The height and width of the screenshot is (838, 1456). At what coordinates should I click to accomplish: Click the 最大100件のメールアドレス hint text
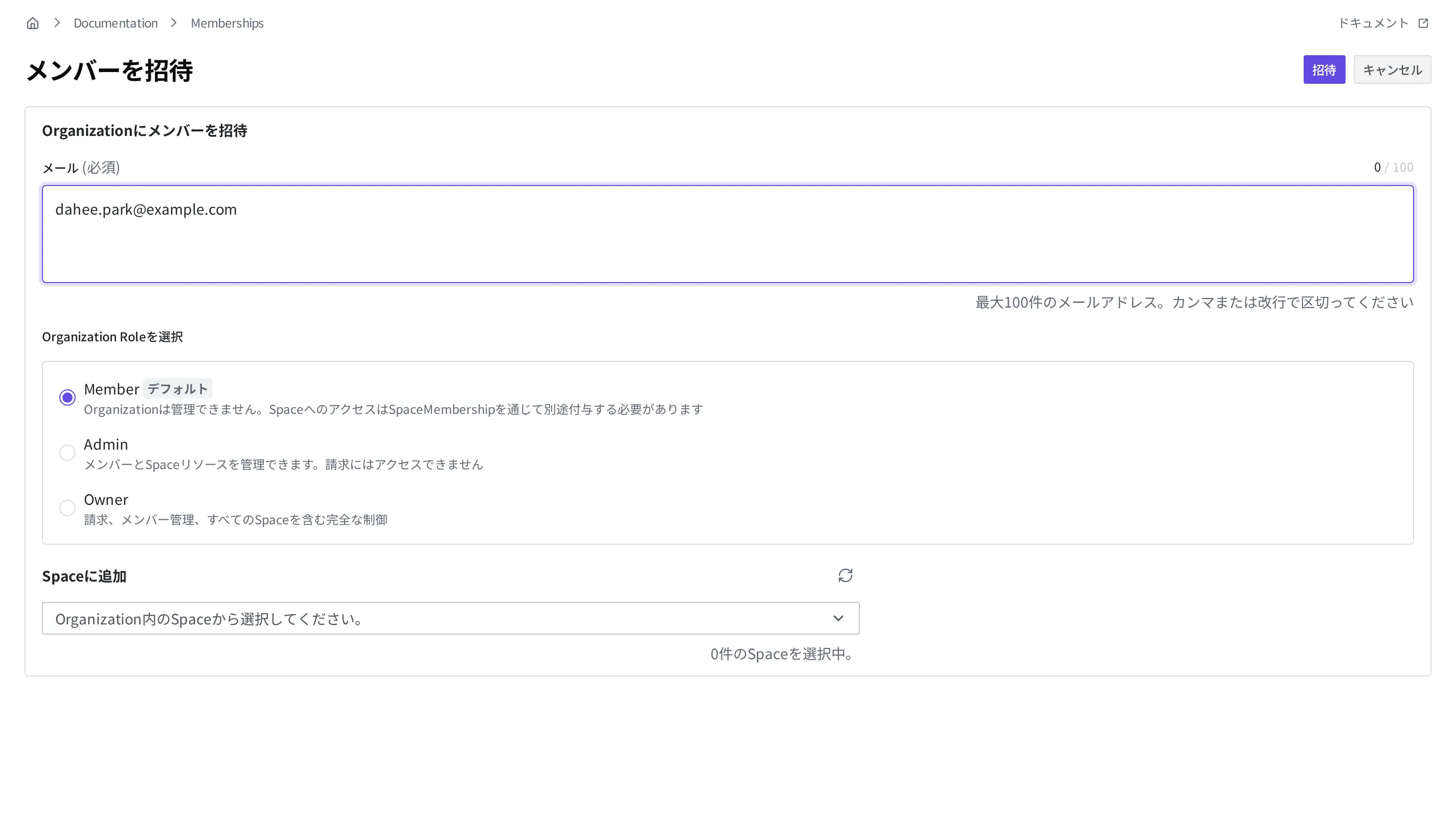(1194, 302)
